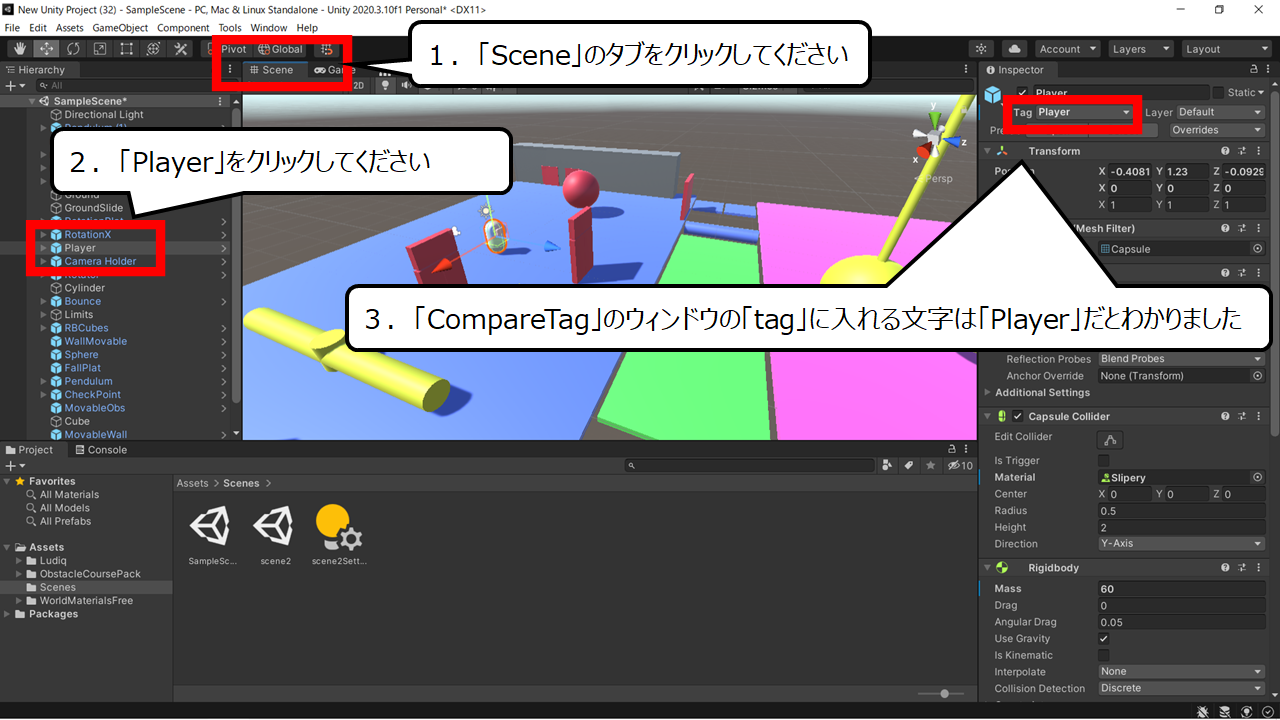The width and height of the screenshot is (1280, 720).
Task: Click the favorites star icon in Project
Action: 930,466
